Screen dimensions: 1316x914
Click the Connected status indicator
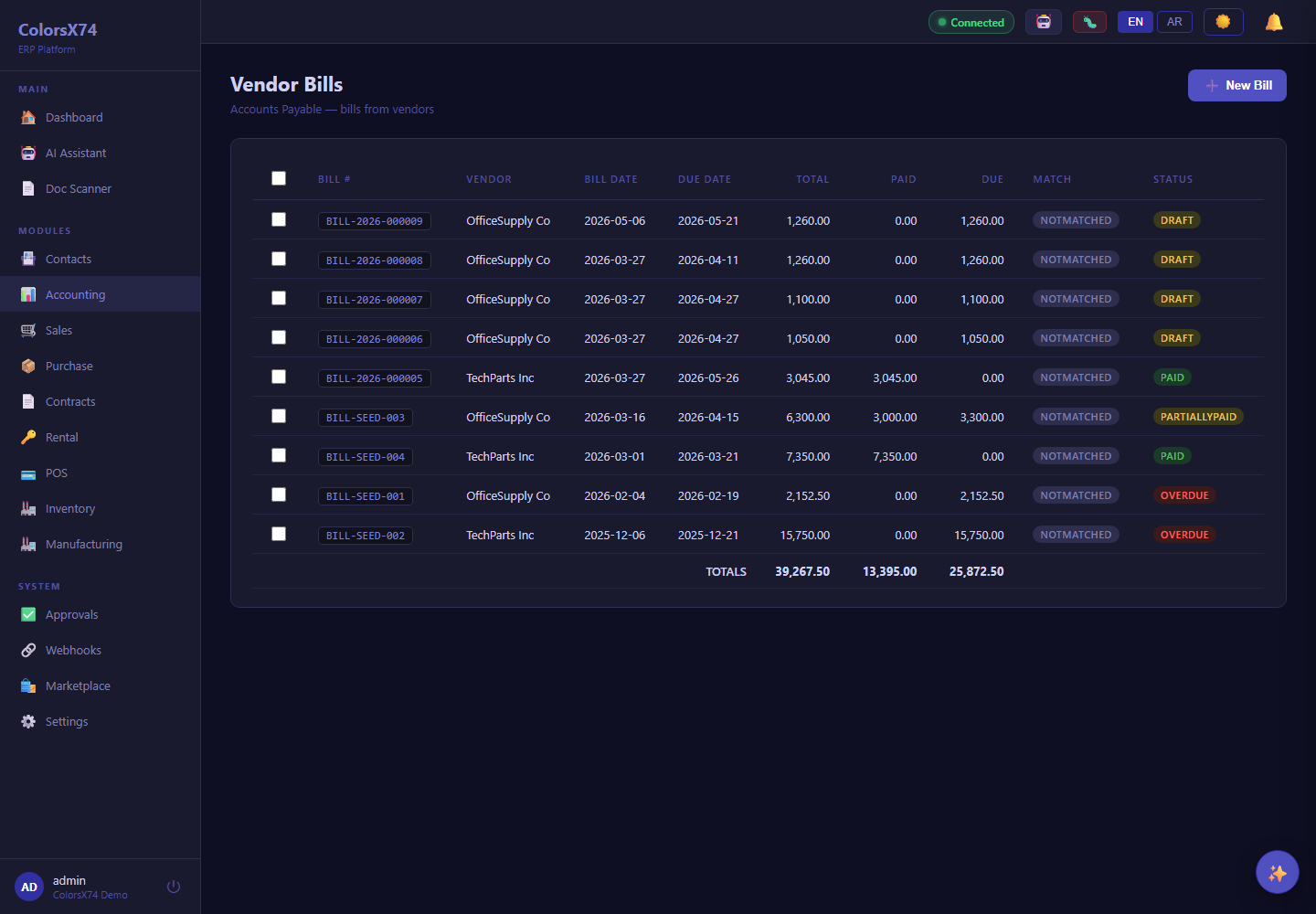pyautogui.click(x=971, y=22)
